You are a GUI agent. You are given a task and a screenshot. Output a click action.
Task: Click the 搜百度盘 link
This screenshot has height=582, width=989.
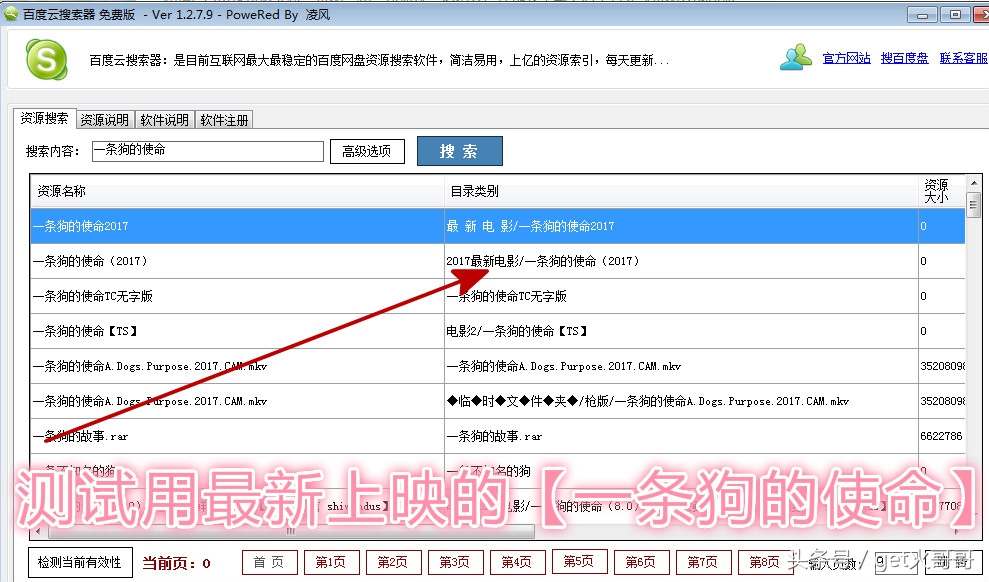point(904,58)
